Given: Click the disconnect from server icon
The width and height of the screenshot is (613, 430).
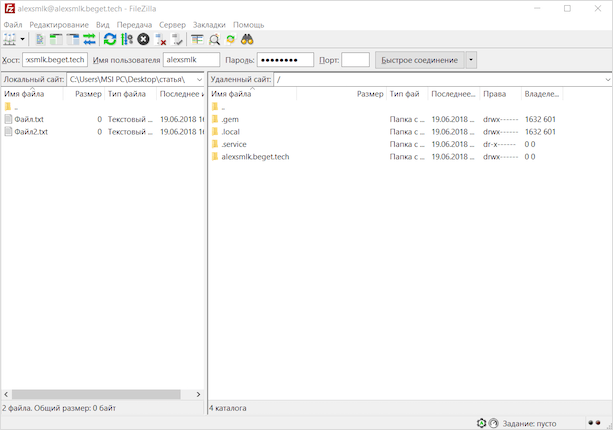Looking at the screenshot, I should 160,39.
